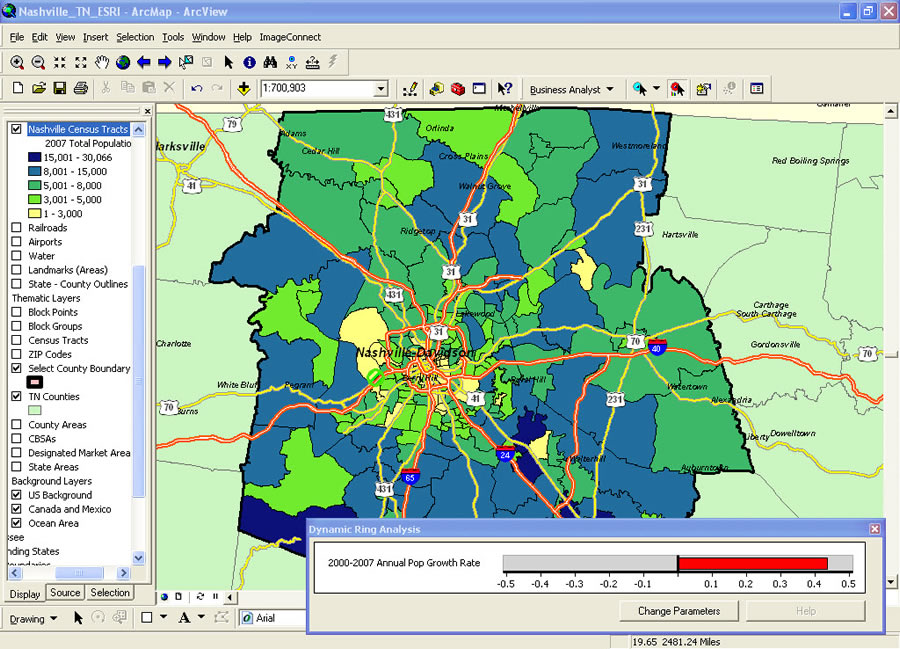Check the Landmarks (Areas) layer
900x649 pixels.
(x=17, y=270)
